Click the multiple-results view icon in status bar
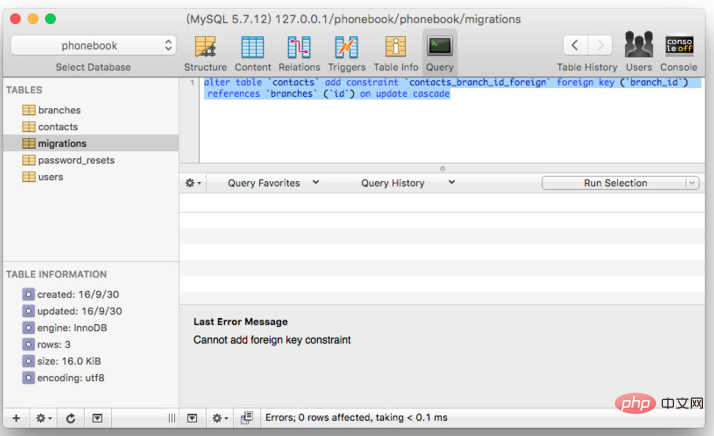Image resolution: width=714 pixels, height=436 pixels. (x=247, y=418)
